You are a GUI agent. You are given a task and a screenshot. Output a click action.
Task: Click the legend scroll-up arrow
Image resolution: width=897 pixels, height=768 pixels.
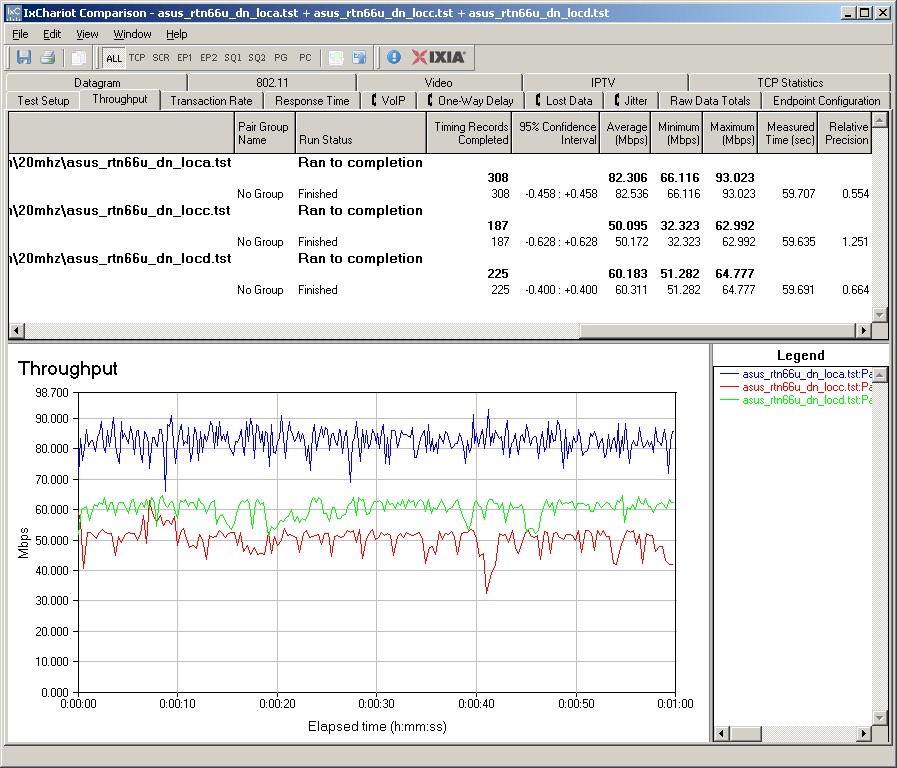click(x=880, y=375)
